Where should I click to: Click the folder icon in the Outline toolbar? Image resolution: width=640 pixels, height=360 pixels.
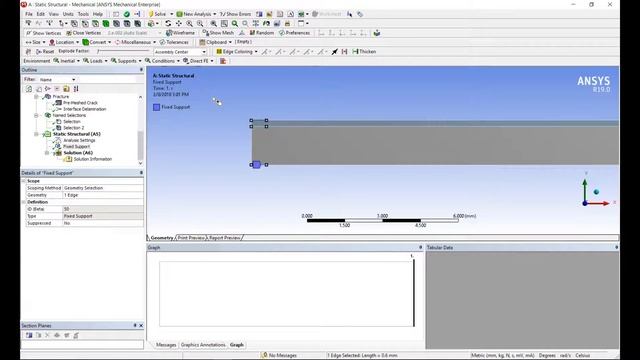pos(66,89)
